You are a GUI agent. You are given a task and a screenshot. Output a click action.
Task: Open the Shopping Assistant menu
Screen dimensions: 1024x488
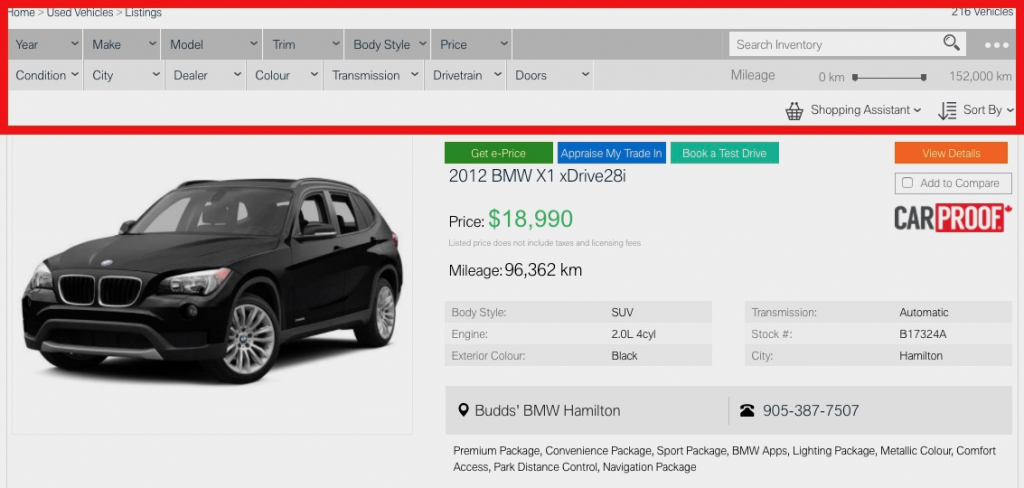pyautogui.click(x=865, y=110)
